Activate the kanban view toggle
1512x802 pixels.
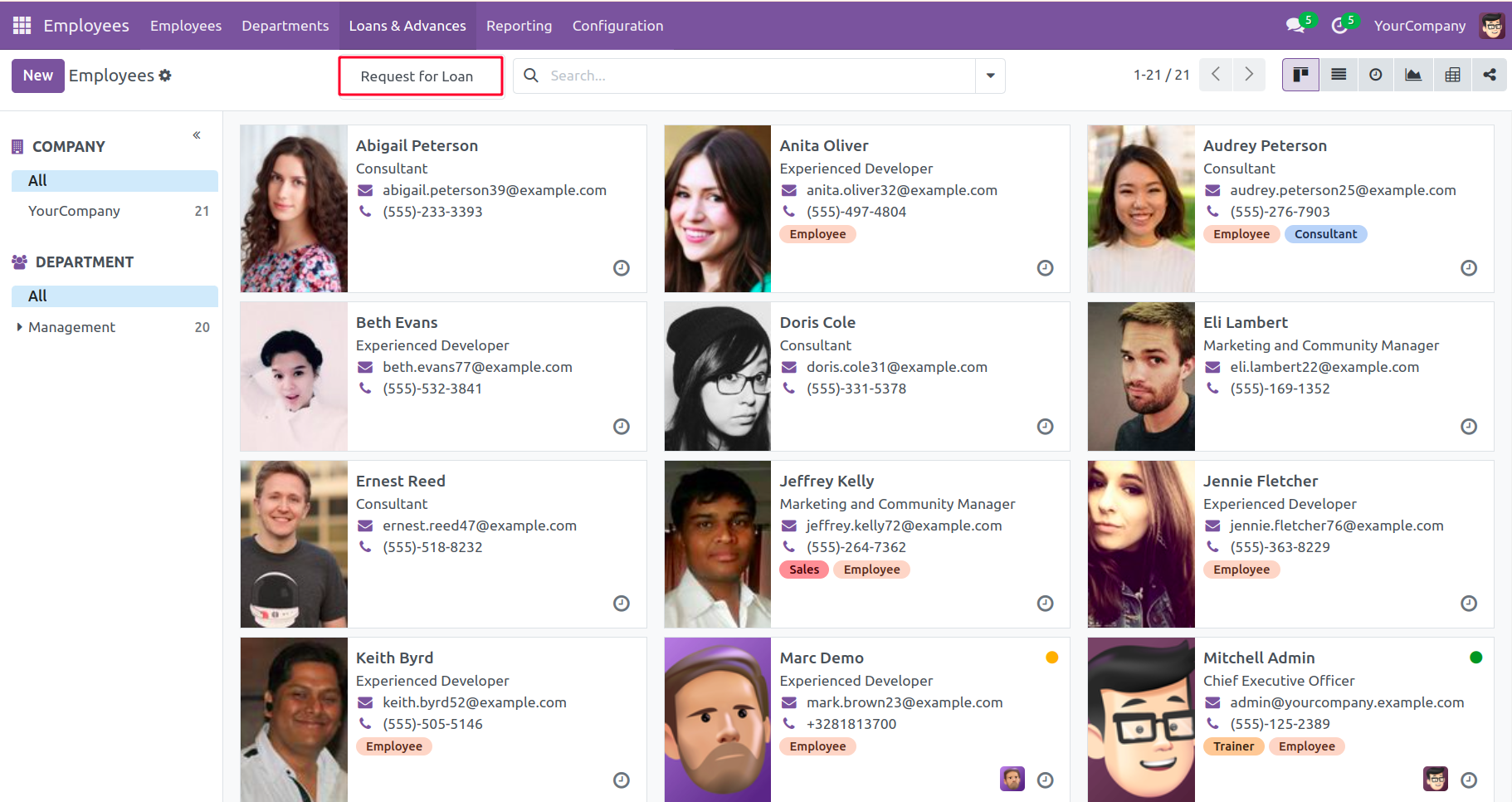tap(1300, 75)
